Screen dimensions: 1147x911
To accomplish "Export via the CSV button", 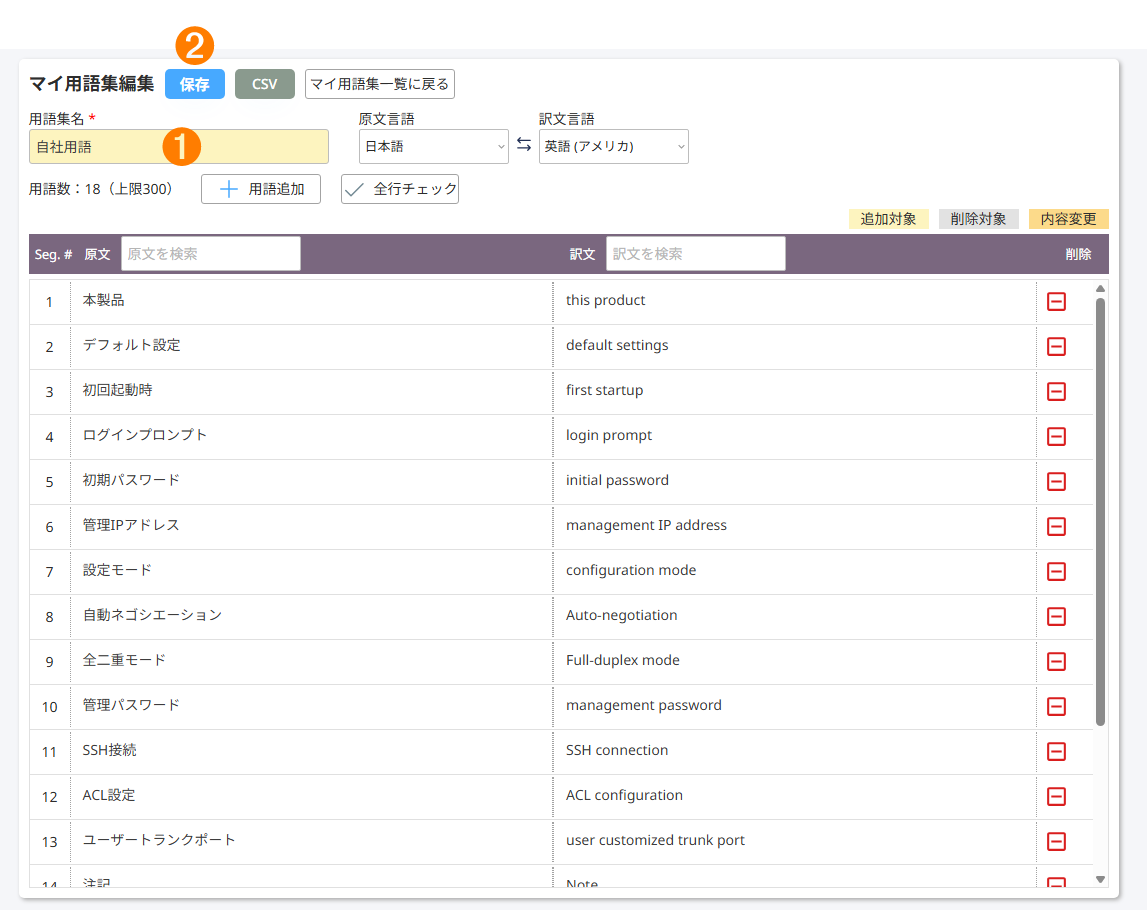I will [265, 84].
